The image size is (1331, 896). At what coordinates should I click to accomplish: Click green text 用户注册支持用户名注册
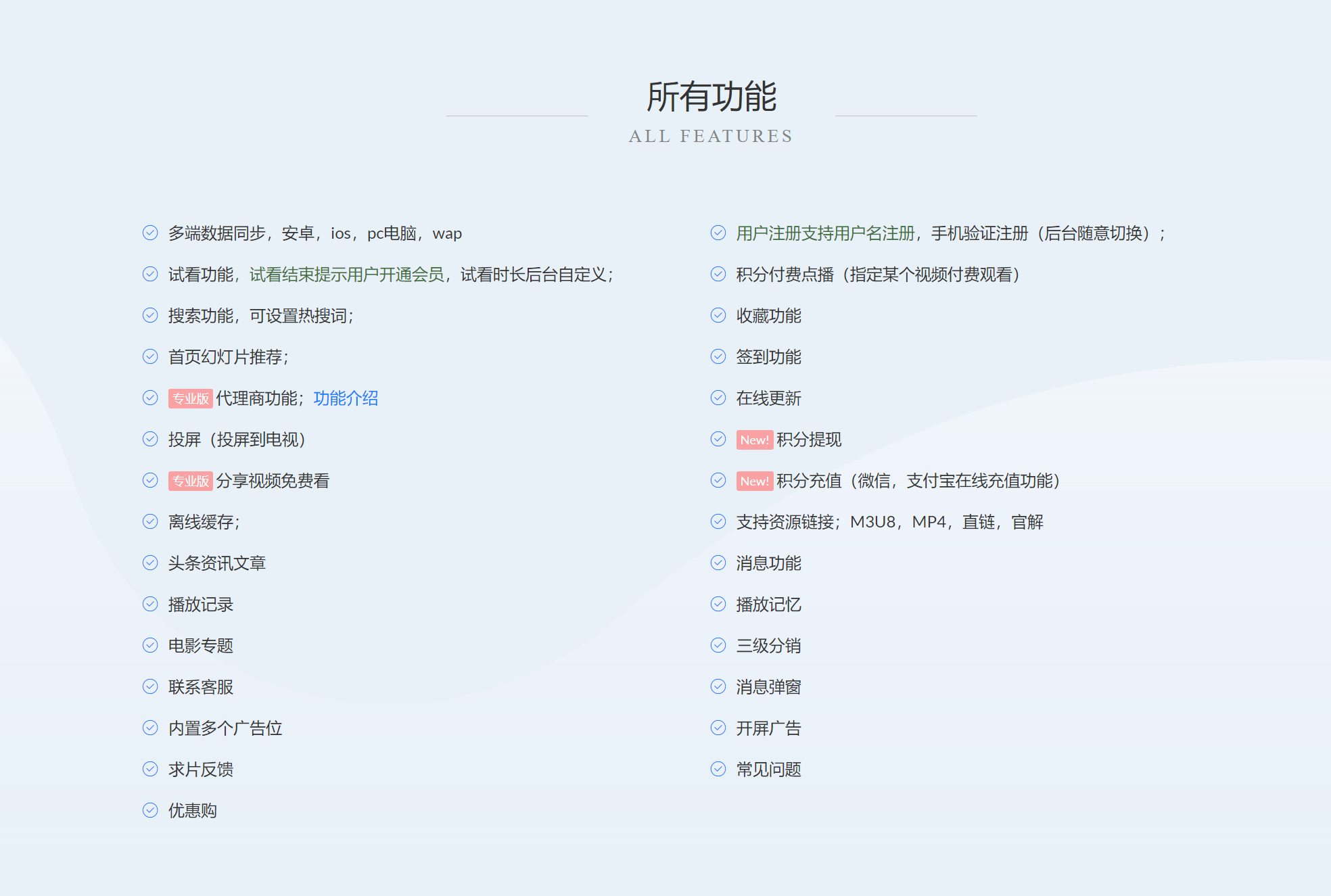825,233
